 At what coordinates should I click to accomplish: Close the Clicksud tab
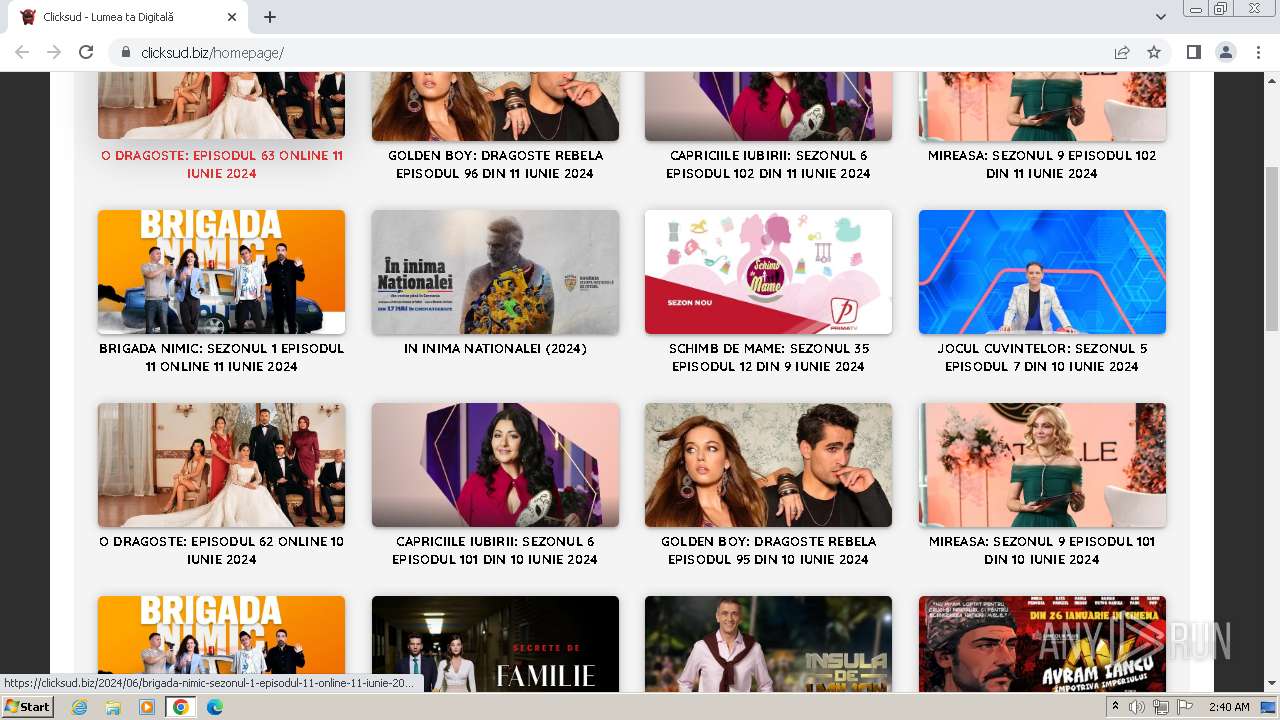[x=232, y=17]
